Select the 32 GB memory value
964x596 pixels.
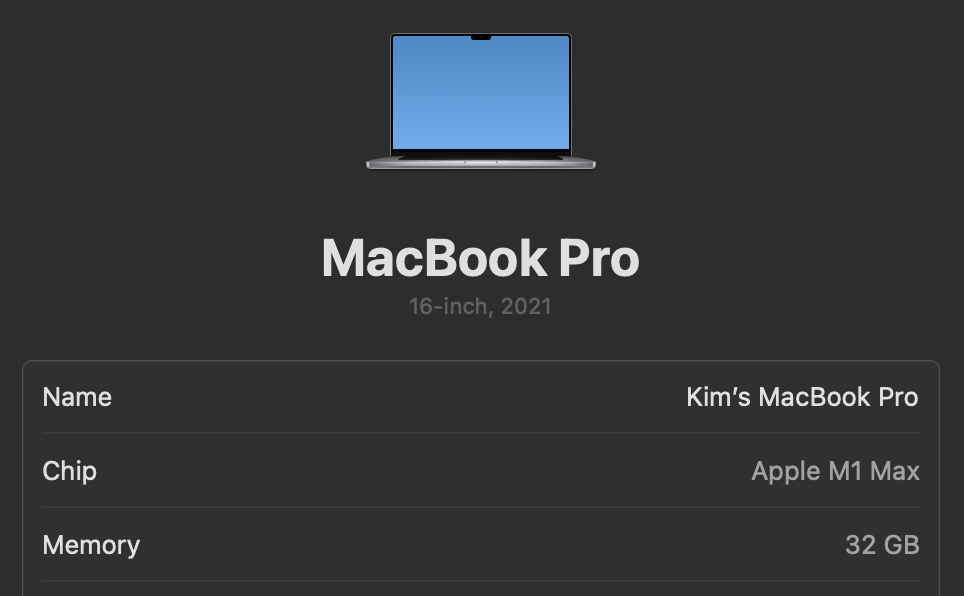(x=882, y=545)
